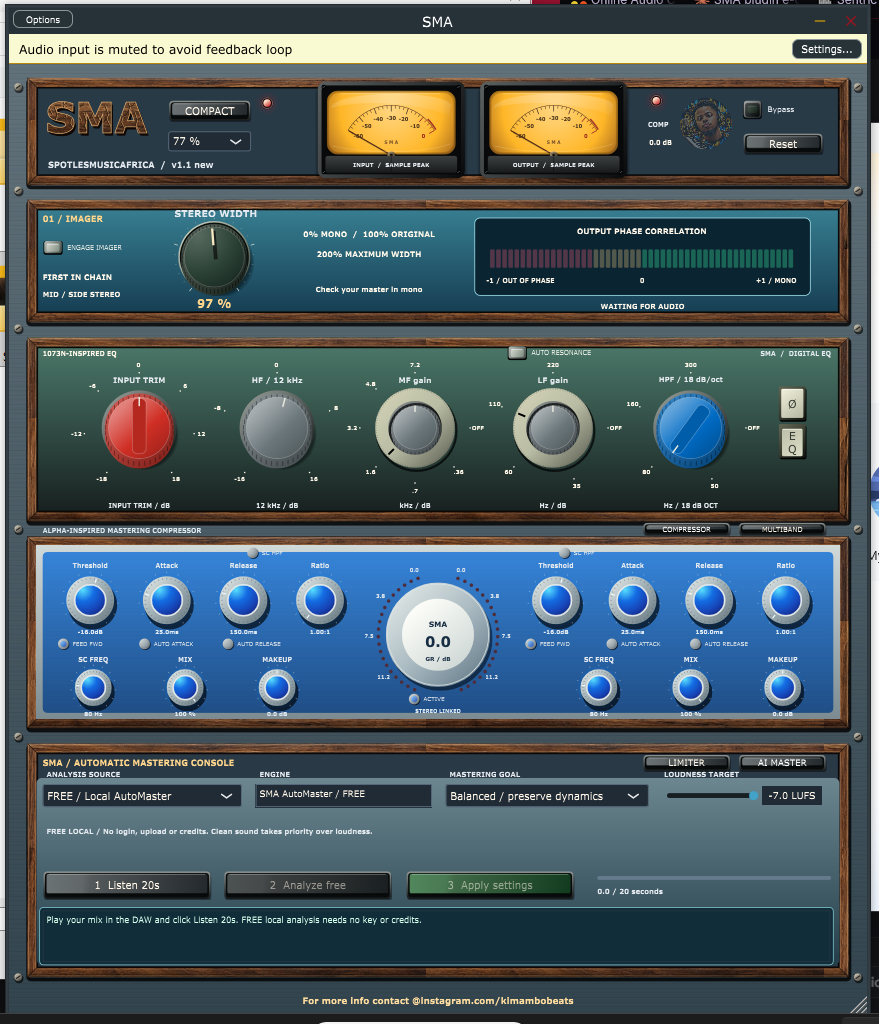Click the right compressor MAKEUP knob
This screenshot has height=1024, width=879.
782,688
